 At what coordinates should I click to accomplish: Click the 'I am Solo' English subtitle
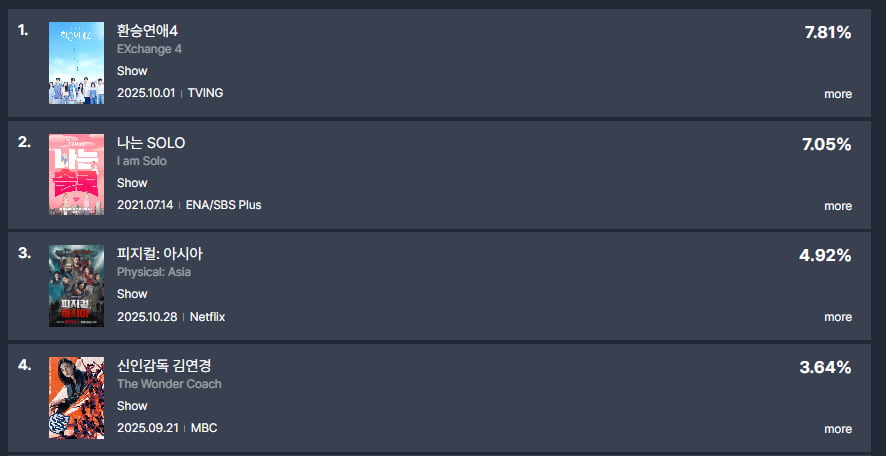[142, 161]
